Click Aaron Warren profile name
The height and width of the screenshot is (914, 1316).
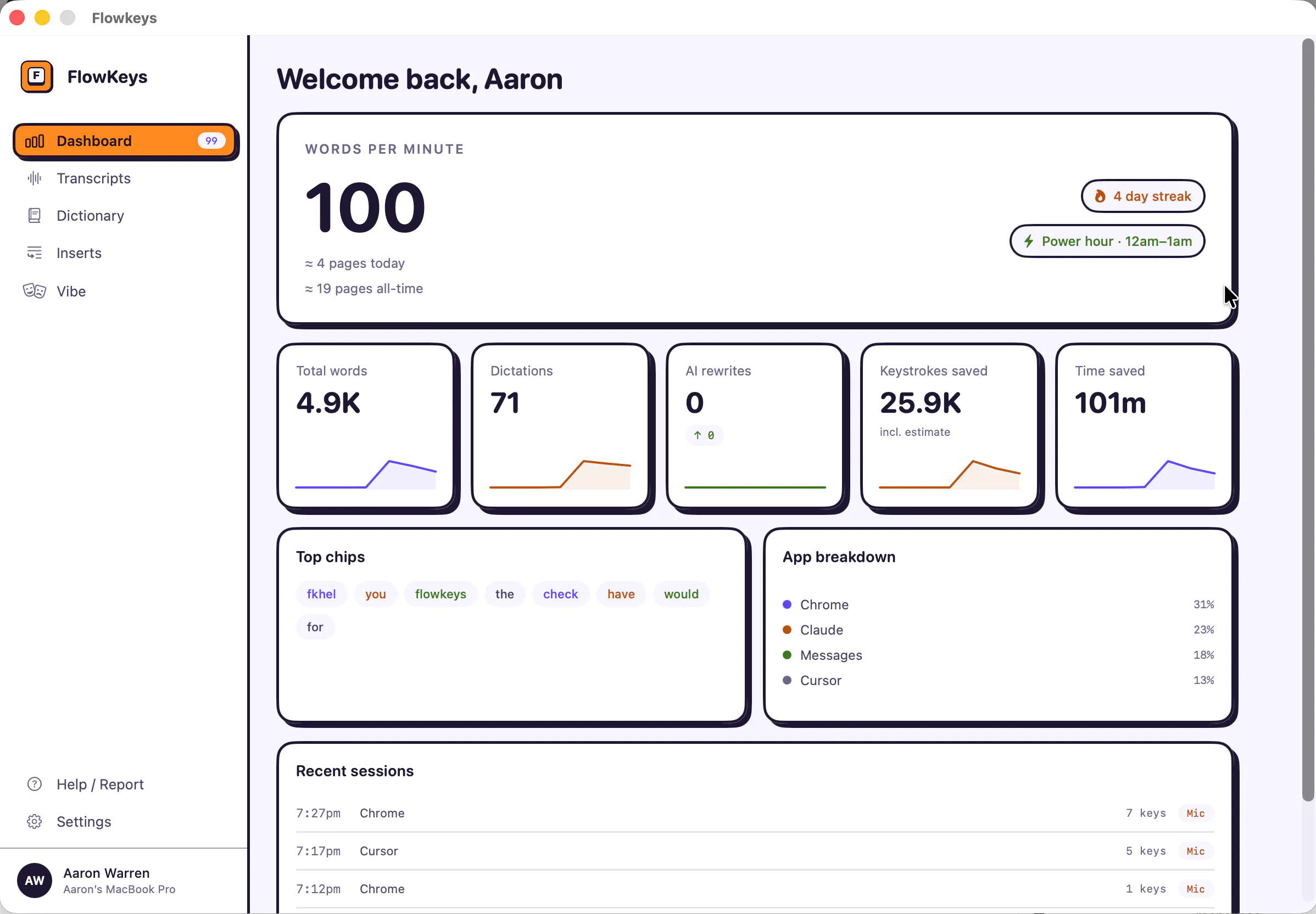pos(106,873)
